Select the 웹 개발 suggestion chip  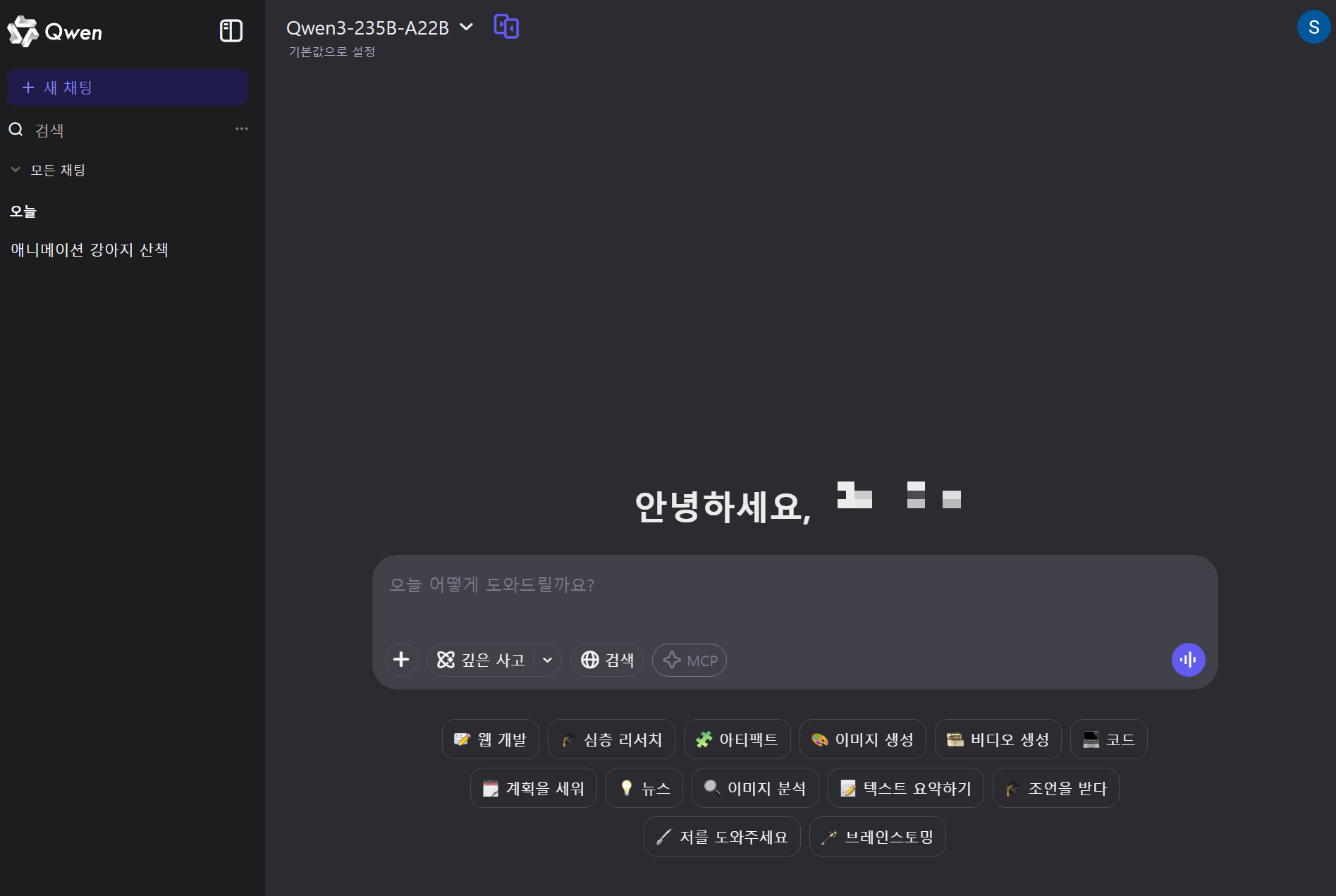(x=491, y=739)
